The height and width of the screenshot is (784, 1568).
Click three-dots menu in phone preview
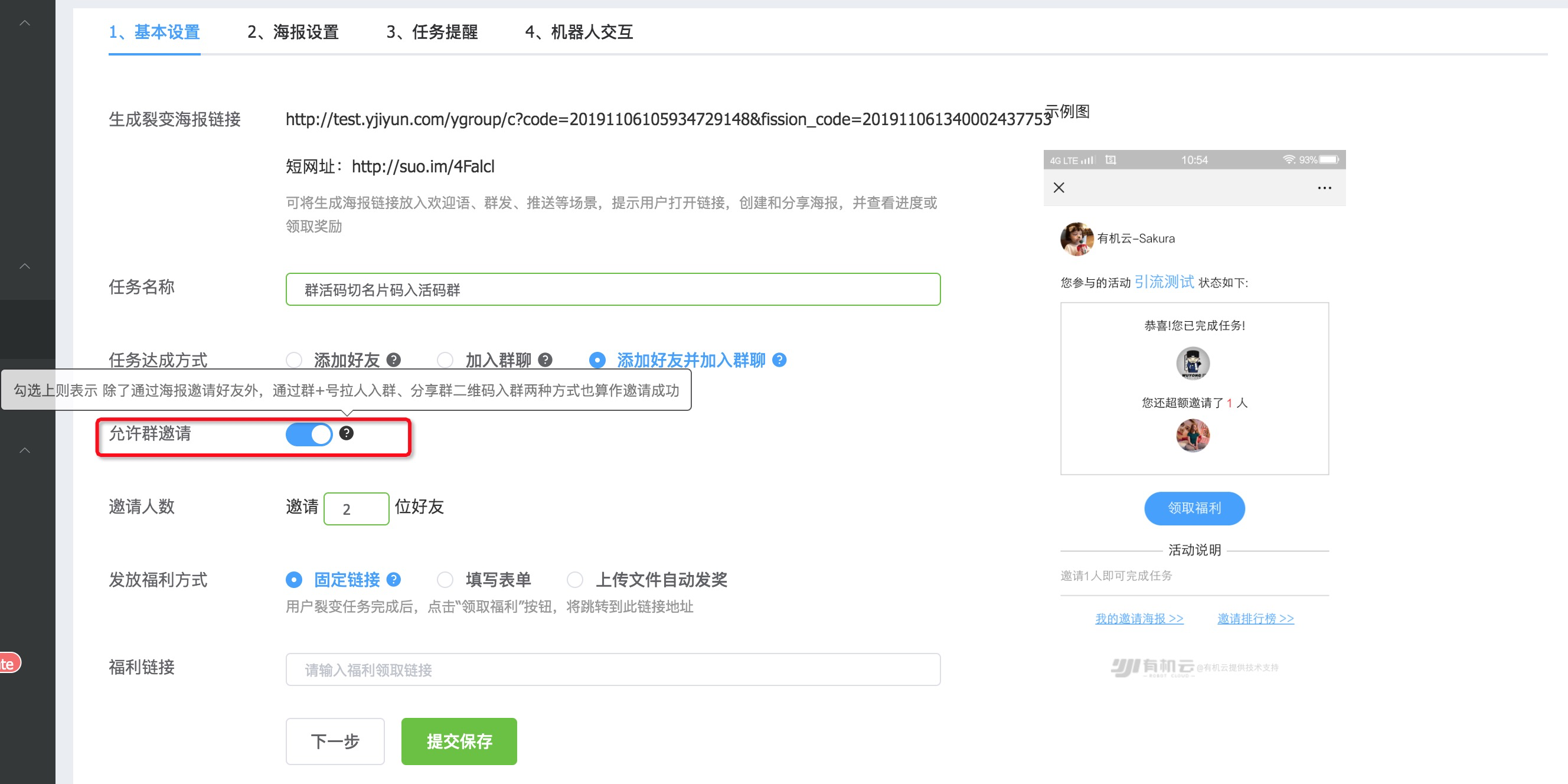click(1324, 188)
